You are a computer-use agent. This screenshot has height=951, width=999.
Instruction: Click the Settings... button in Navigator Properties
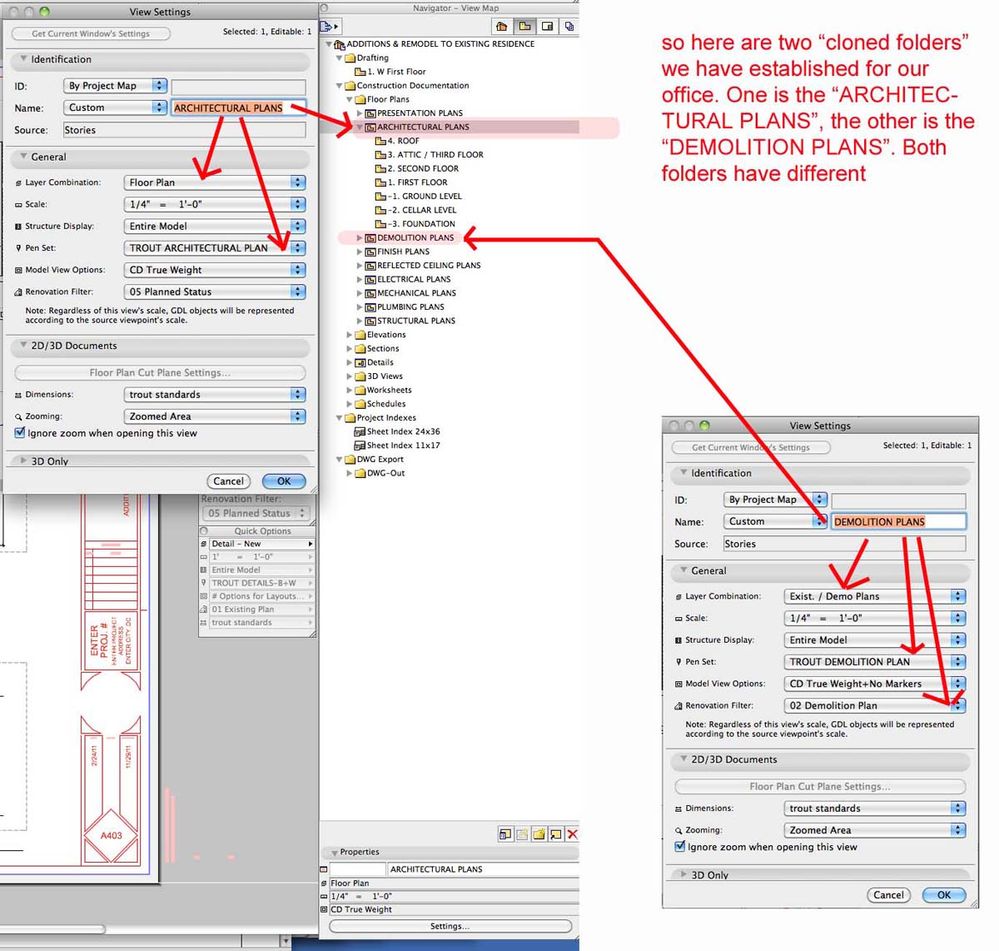[450, 926]
